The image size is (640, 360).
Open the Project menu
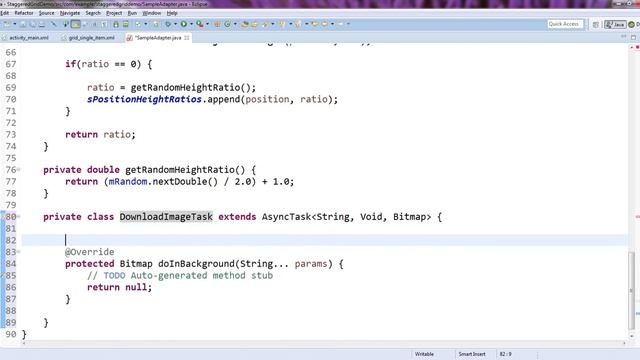[114, 13]
